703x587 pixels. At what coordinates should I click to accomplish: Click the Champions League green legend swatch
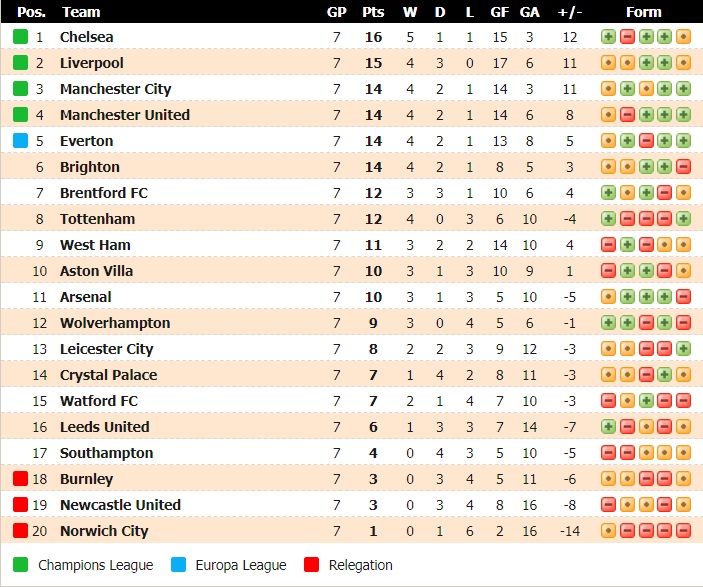point(20,565)
